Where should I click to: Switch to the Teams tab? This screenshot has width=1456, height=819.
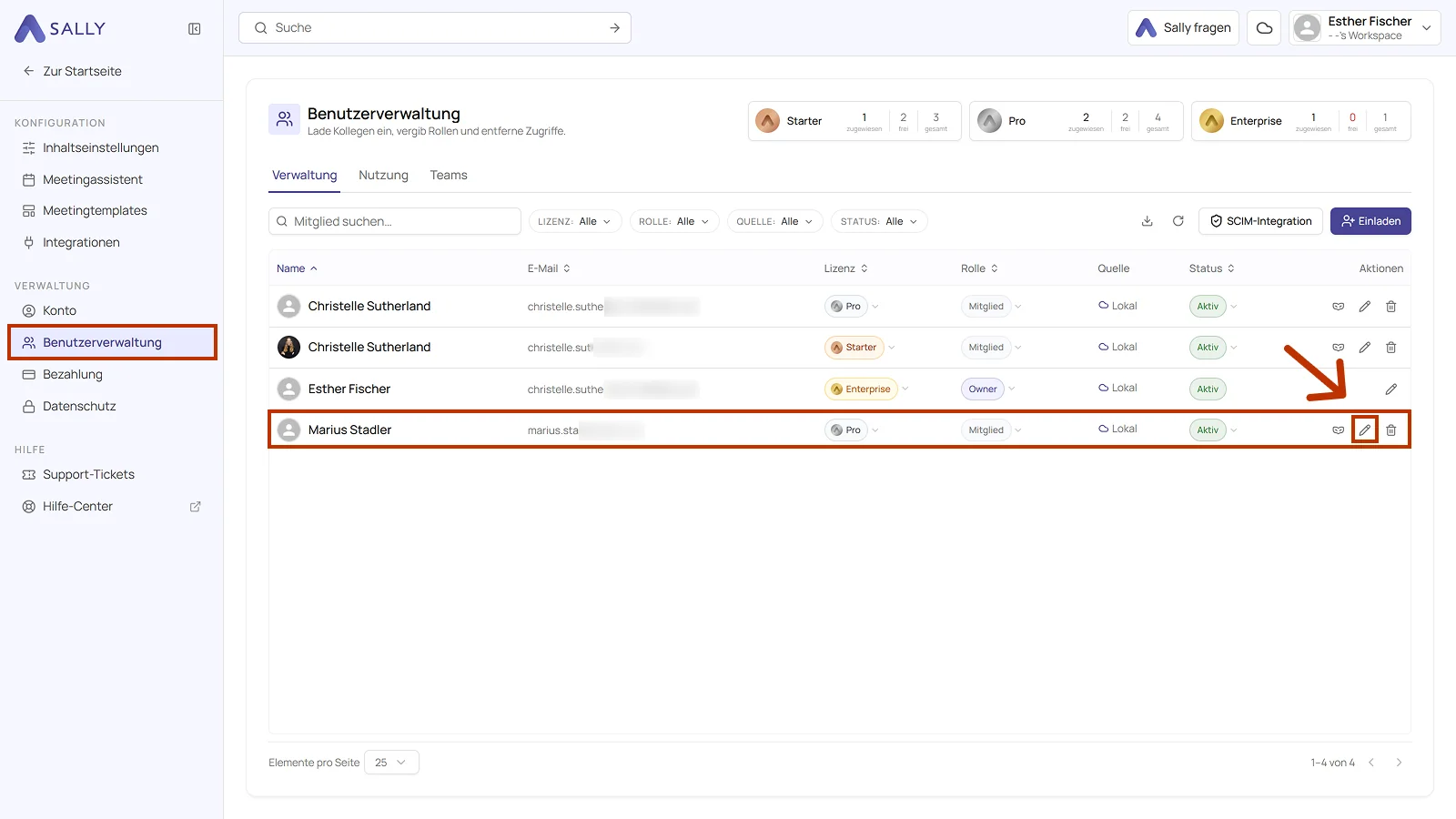point(449,175)
